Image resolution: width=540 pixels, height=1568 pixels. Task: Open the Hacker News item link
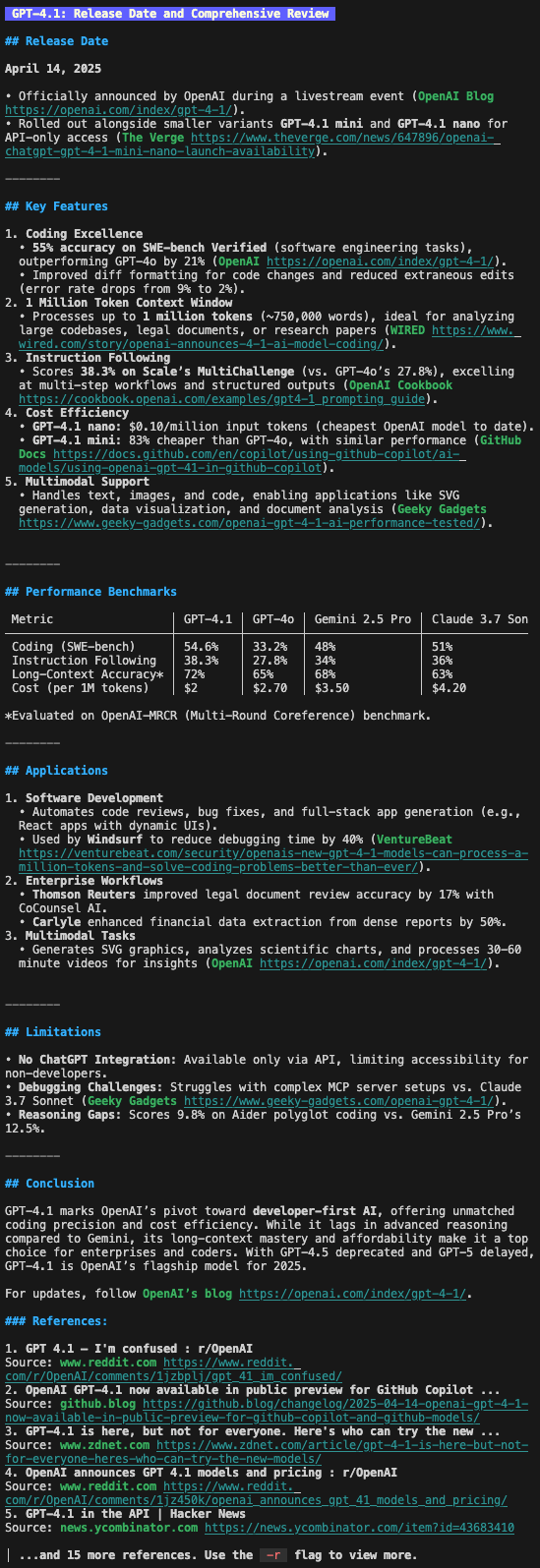pyautogui.click(x=373, y=1528)
